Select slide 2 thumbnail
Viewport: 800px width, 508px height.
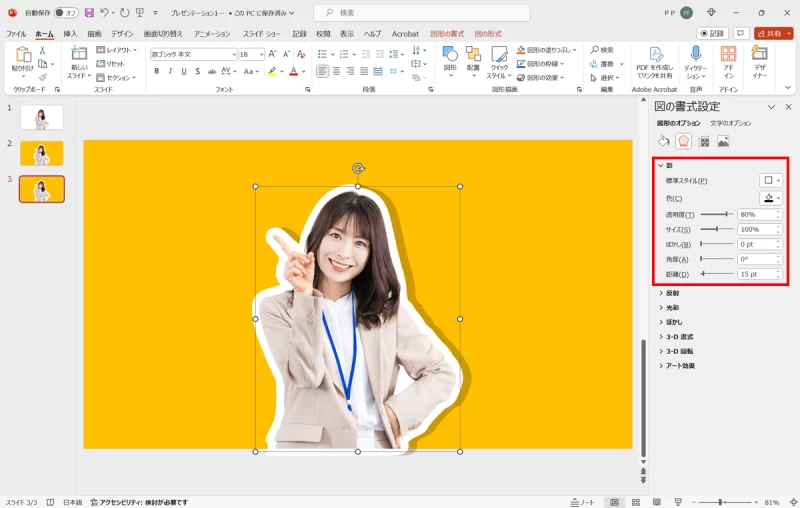click(x=42, y=153)
